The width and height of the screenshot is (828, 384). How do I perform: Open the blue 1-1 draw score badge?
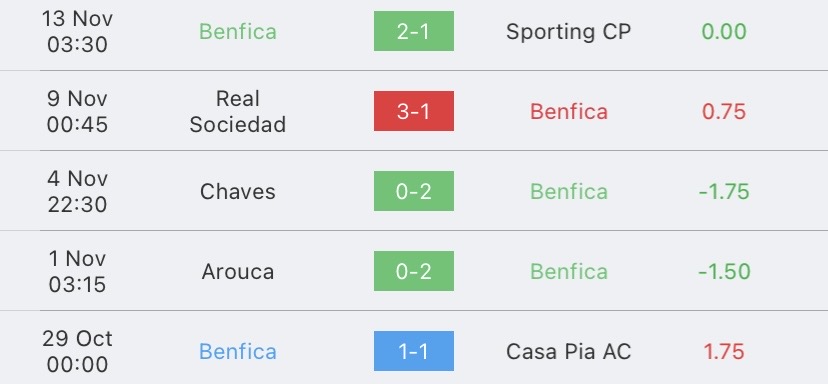point(413,351)
